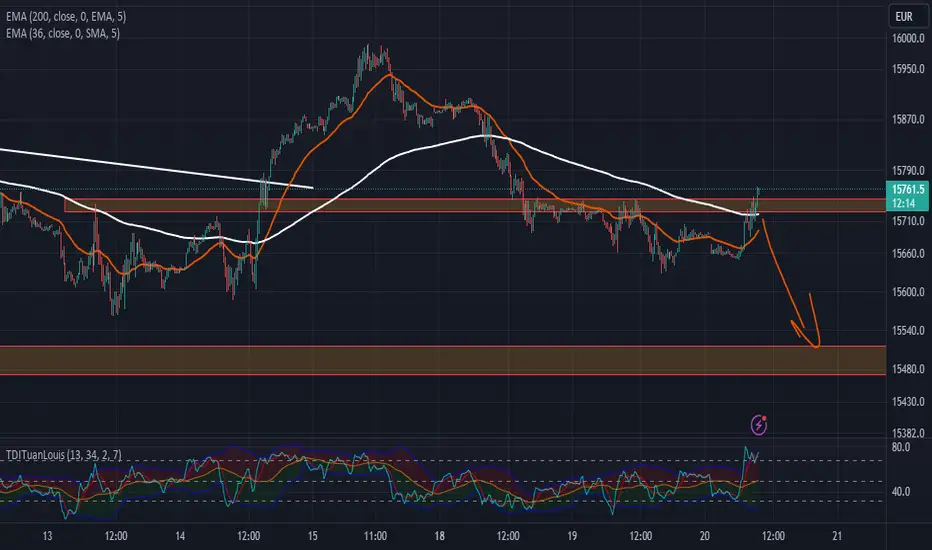The image size is (932, 550).
Task: Click the 15430.0 price axis label
Action: 908,402
